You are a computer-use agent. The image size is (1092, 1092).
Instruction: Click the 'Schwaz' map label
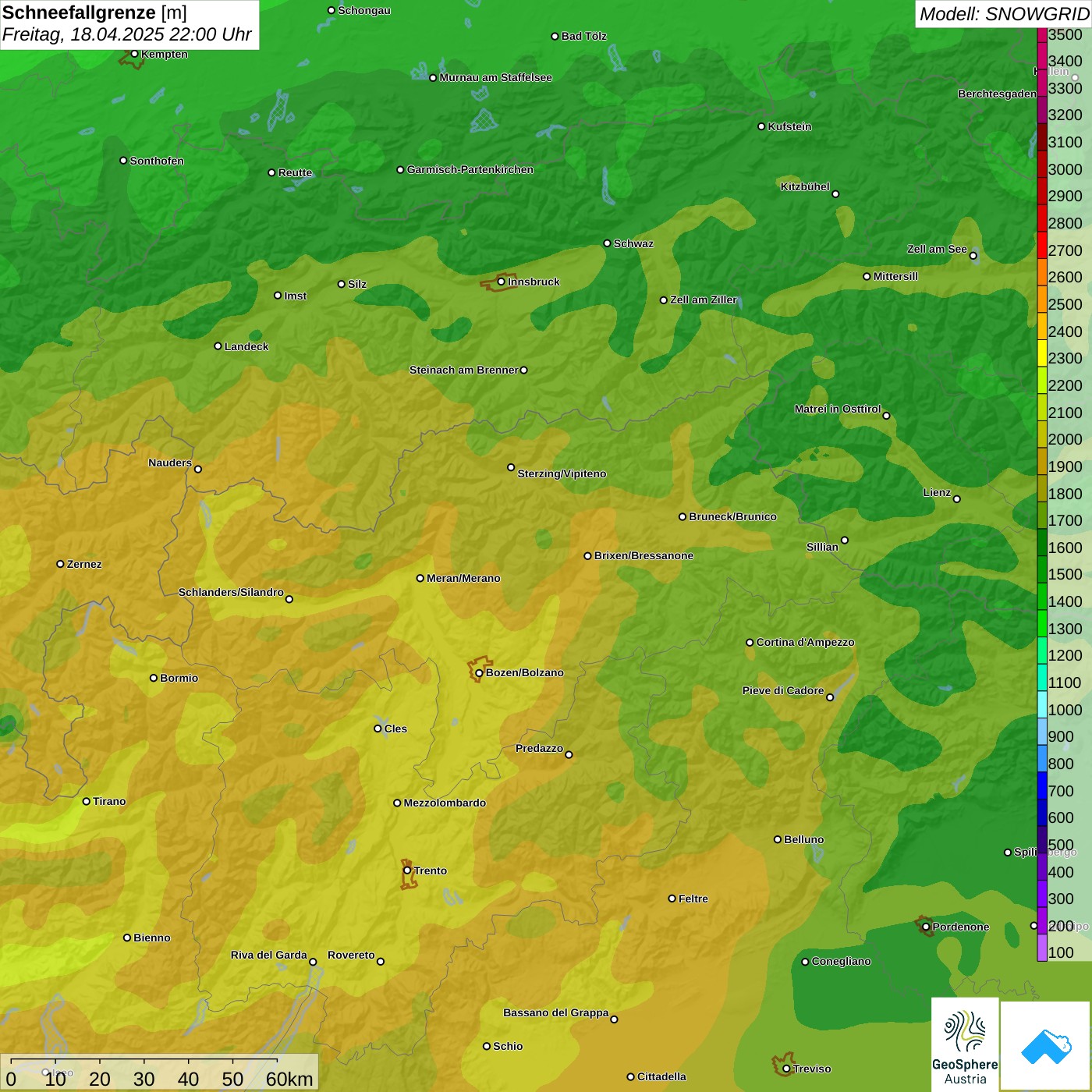tap(634, 243)
